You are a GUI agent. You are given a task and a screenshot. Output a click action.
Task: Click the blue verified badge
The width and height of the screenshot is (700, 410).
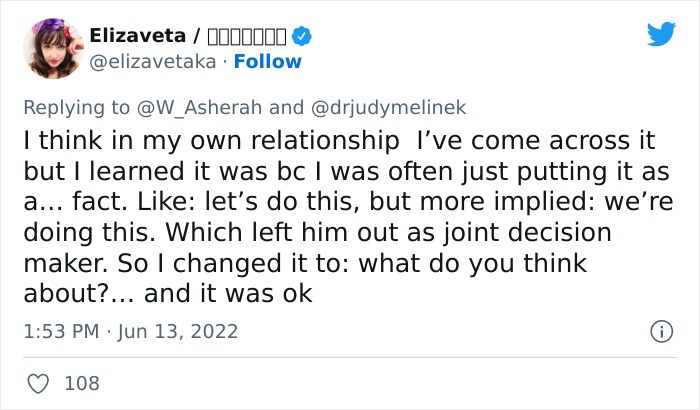[302, 37]
